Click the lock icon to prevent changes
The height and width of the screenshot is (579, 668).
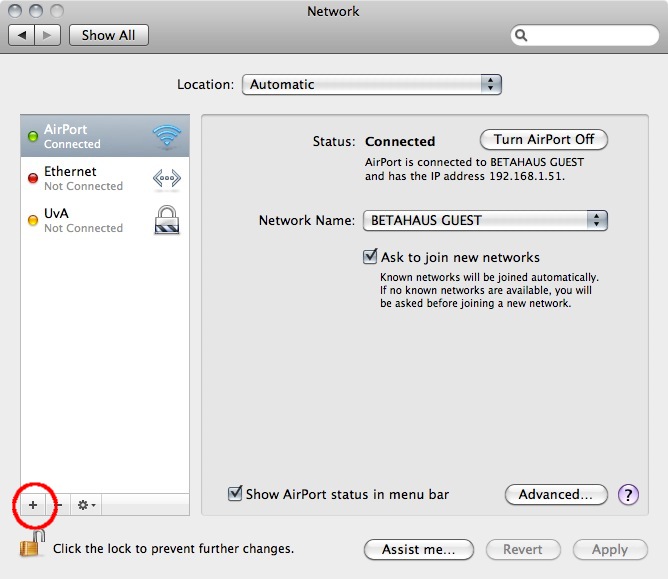point(32,546)
